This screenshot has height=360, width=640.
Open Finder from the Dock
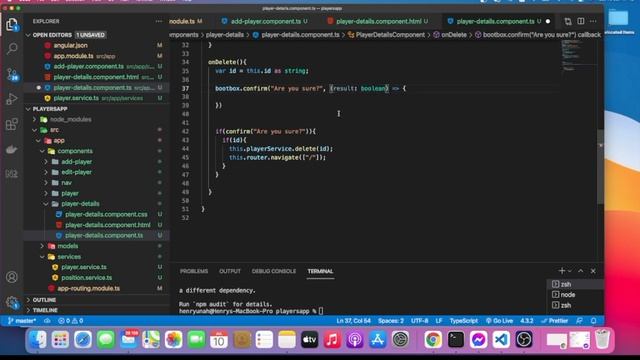coord(38,340)
